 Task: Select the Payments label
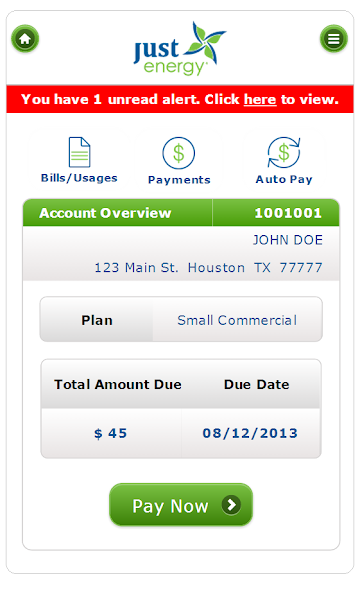(x=179, y=180)
